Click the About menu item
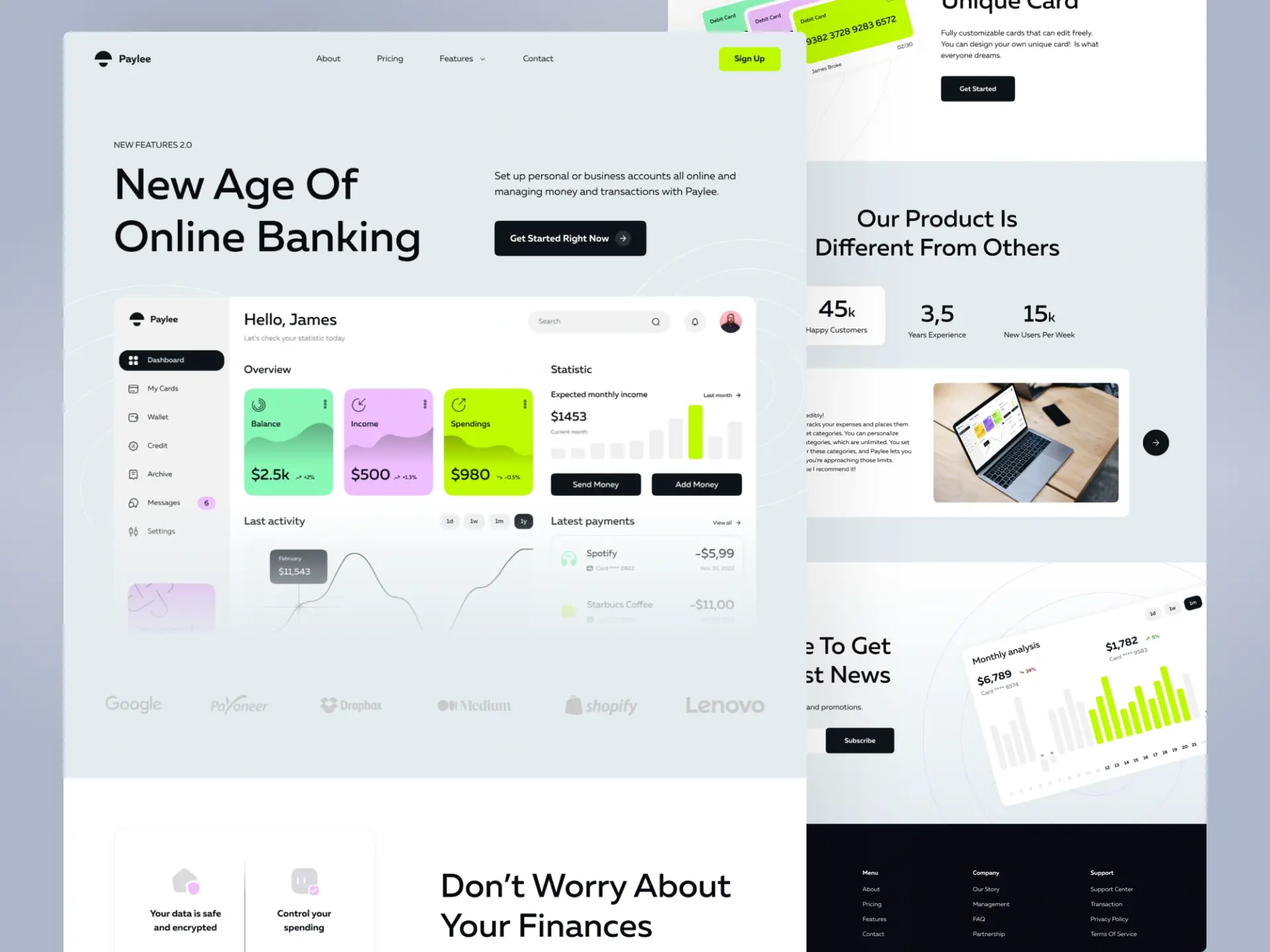This screenshot has height=952, width=1270. click(x=328, y=58)
